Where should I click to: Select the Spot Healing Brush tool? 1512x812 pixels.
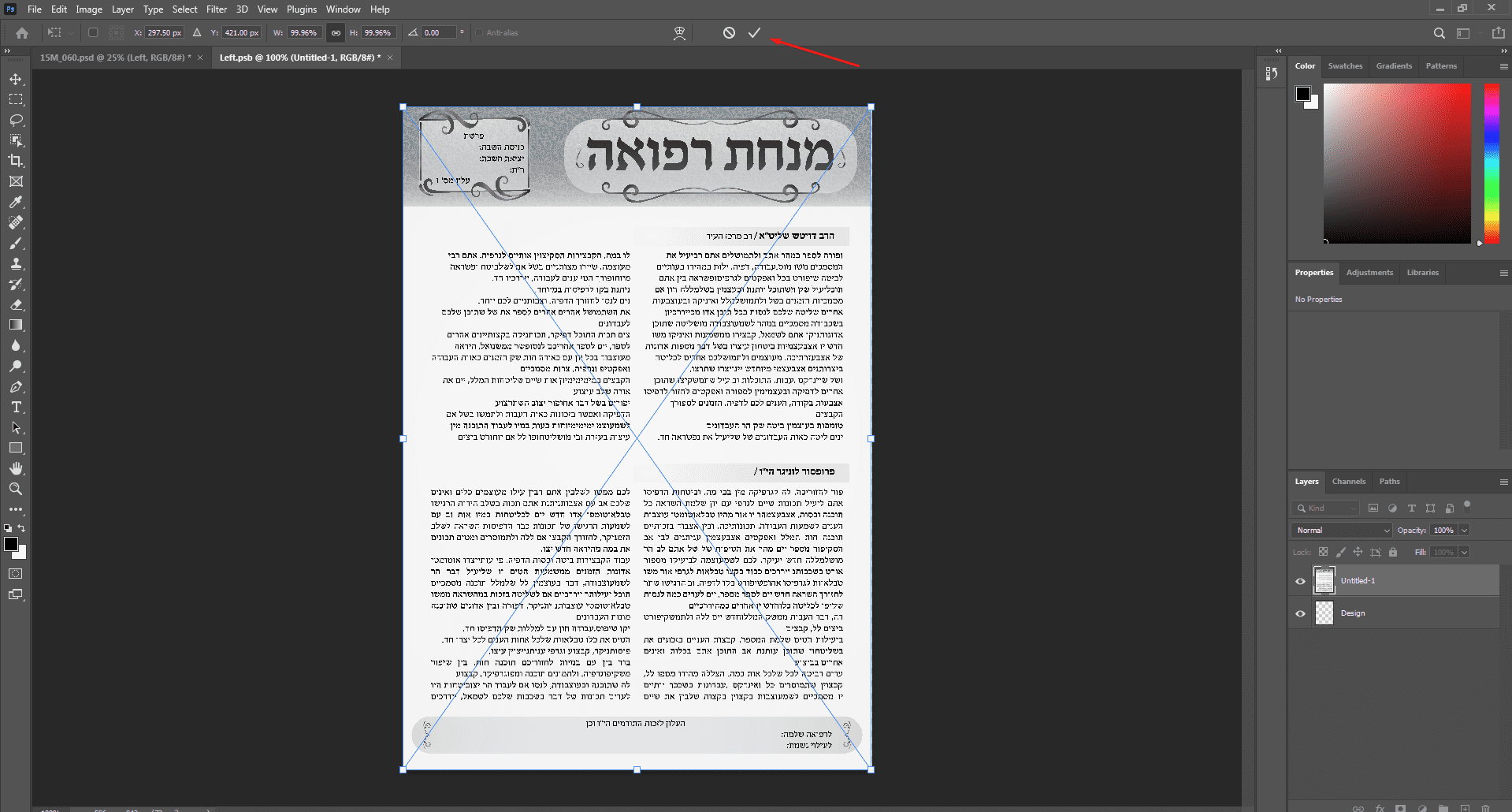pyautogui.click(x=16, y=223)
